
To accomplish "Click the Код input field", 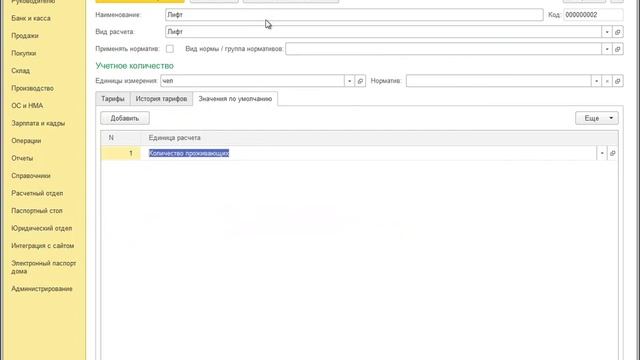I will click(593, 15).
